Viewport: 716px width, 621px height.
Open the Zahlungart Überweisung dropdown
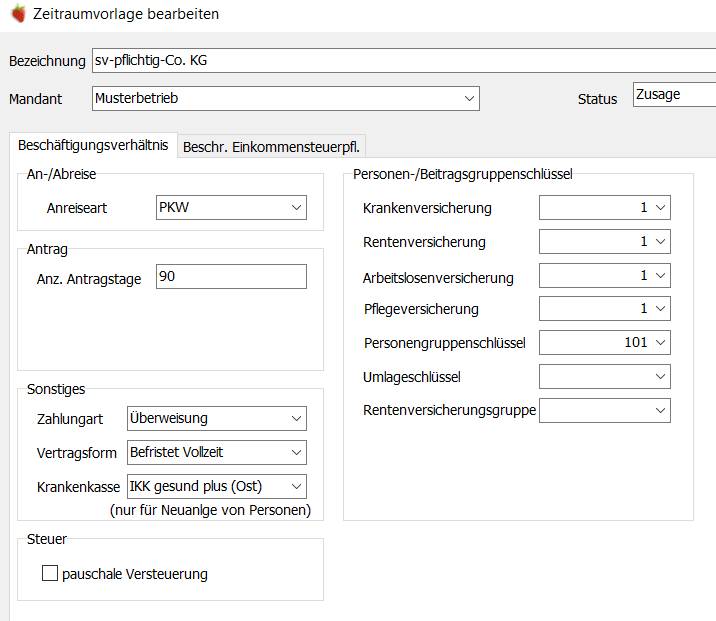[217, 418]
